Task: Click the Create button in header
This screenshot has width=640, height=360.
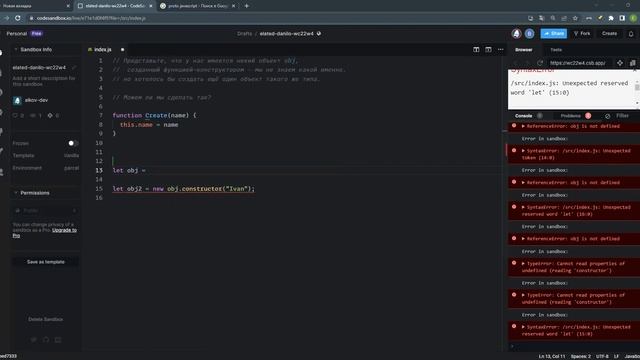Action: [x=609, y=33]
